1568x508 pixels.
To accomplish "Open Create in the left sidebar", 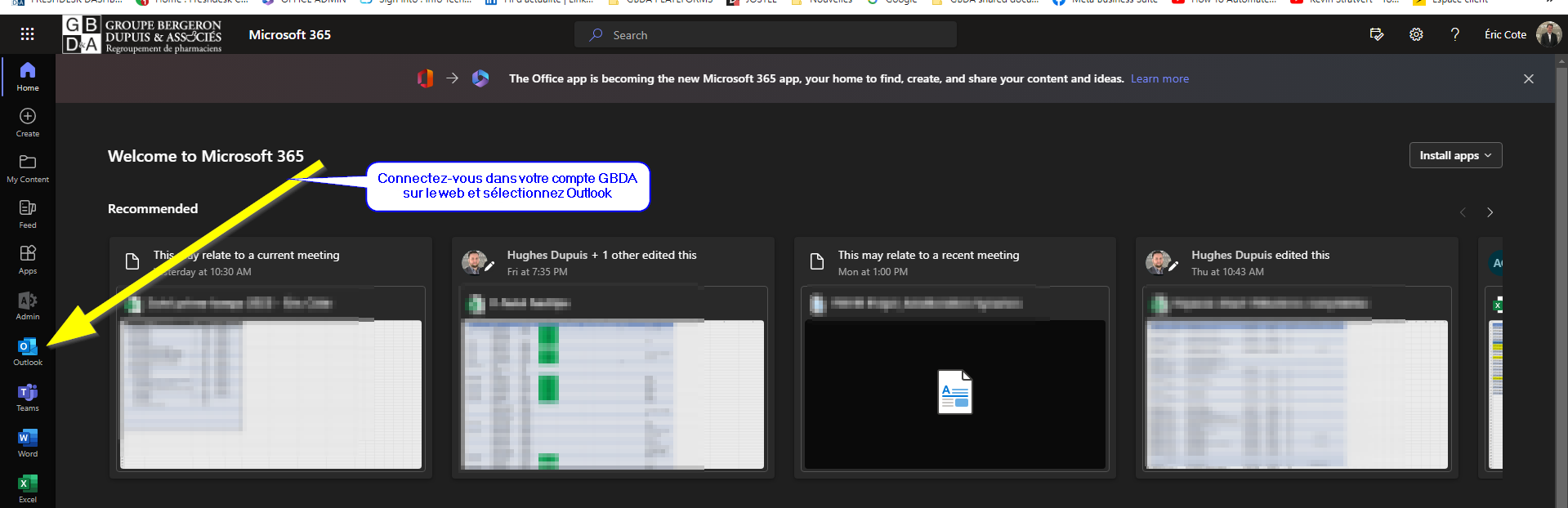I will click(x=28, y=123).
